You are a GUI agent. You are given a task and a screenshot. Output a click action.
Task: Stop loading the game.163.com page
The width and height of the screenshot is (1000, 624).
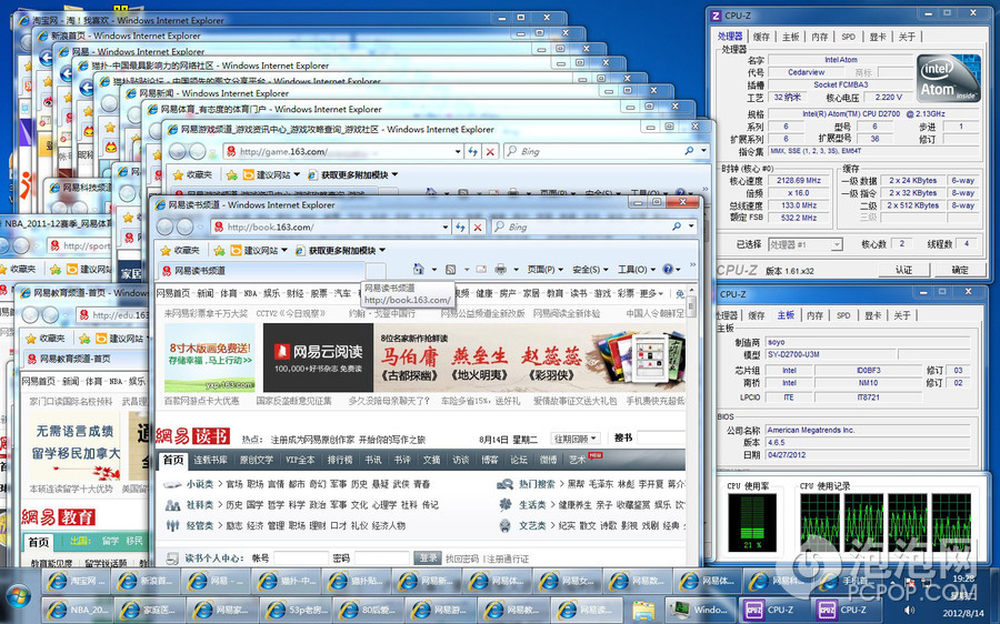[x=490, y=151]
